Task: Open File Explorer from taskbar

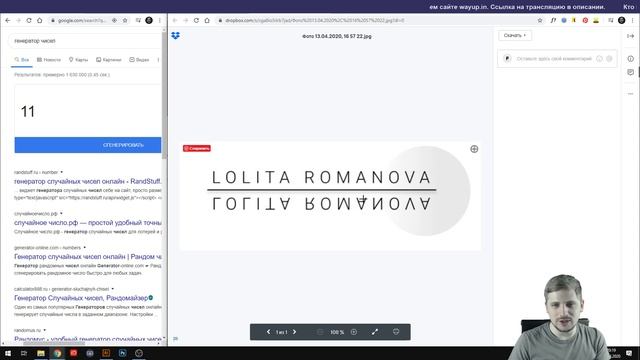Action: (x=41, y=353)
